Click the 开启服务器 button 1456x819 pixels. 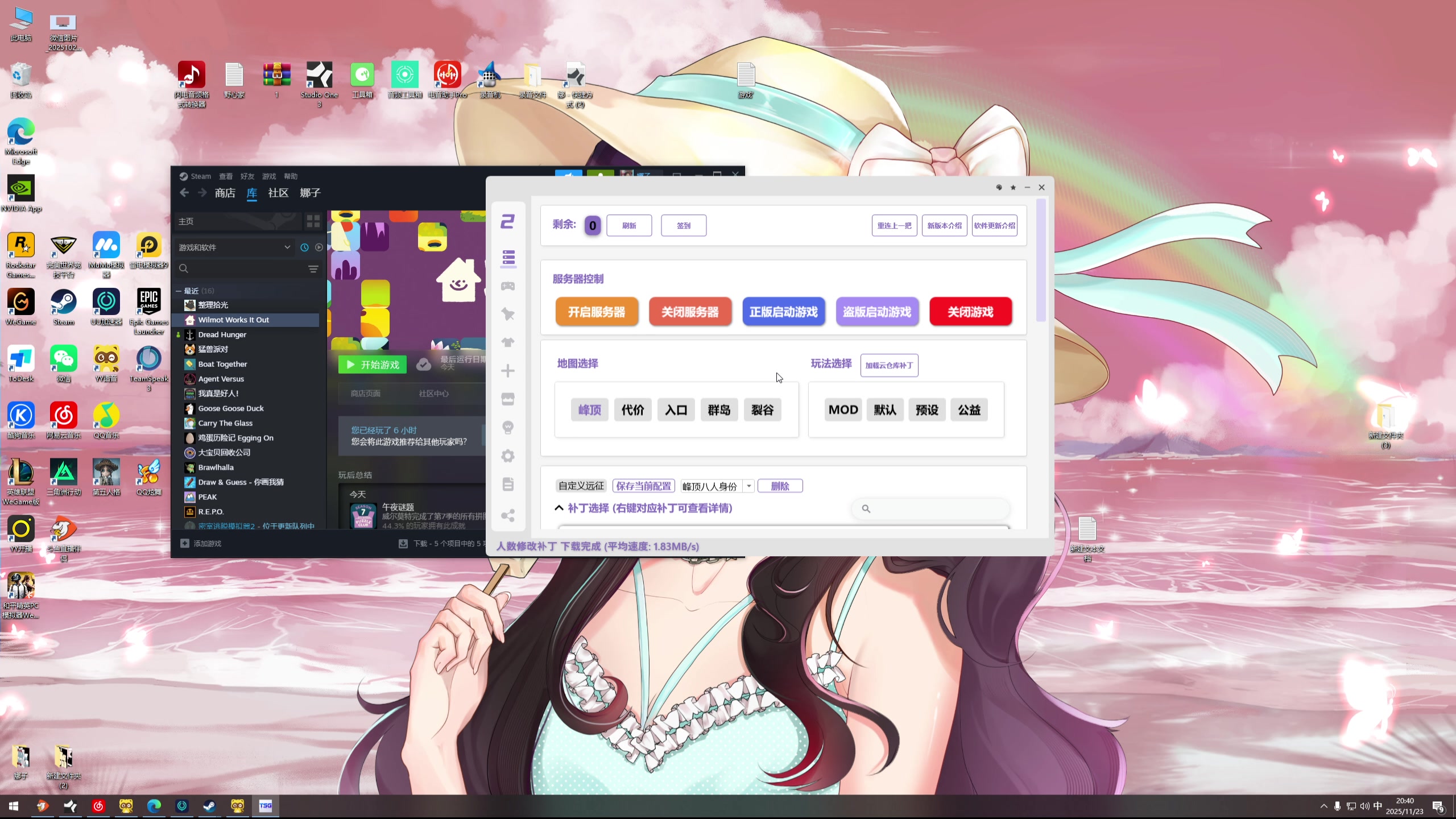tap(596, 312)
